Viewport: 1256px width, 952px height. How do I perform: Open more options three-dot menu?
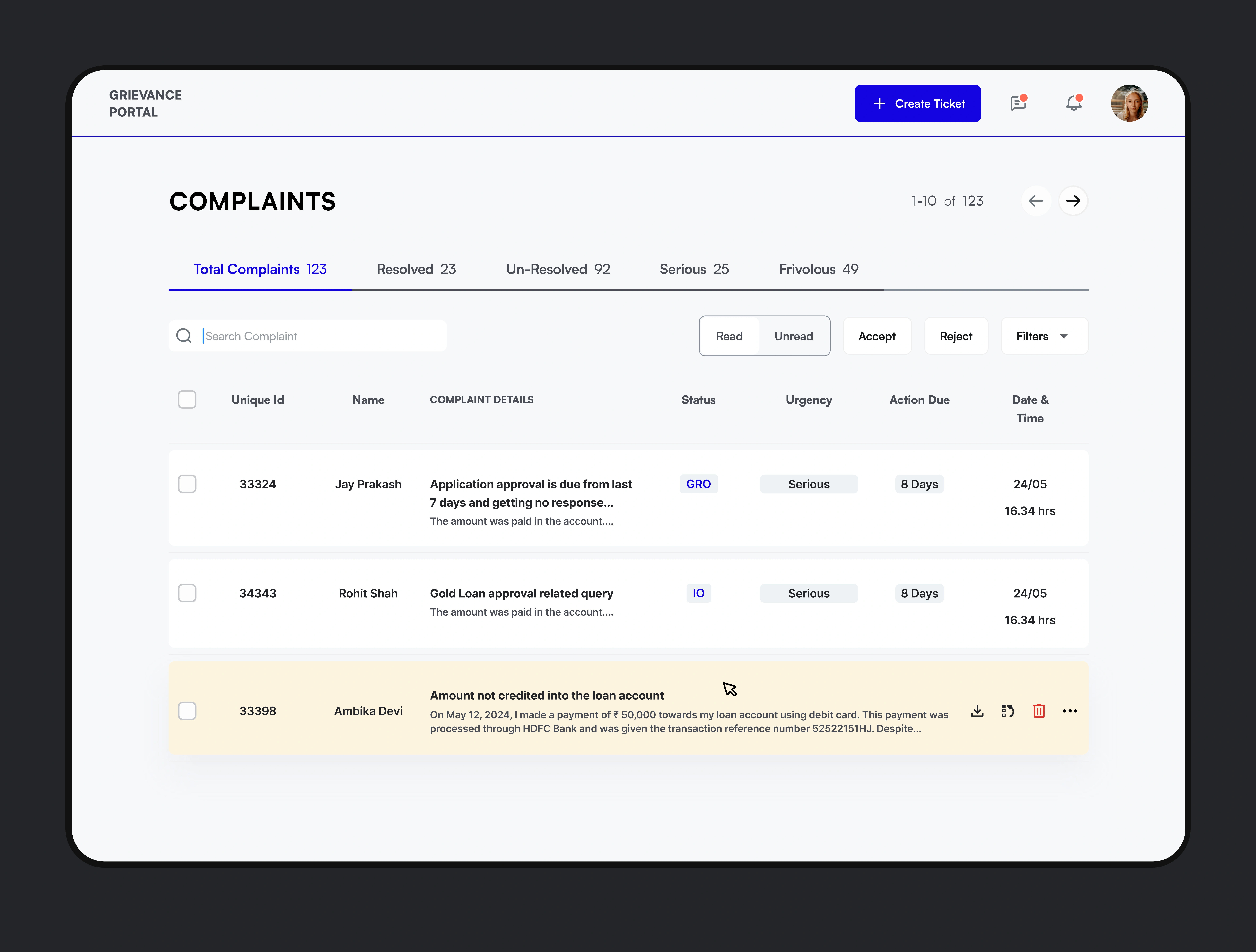click(x=1070, y=711)
